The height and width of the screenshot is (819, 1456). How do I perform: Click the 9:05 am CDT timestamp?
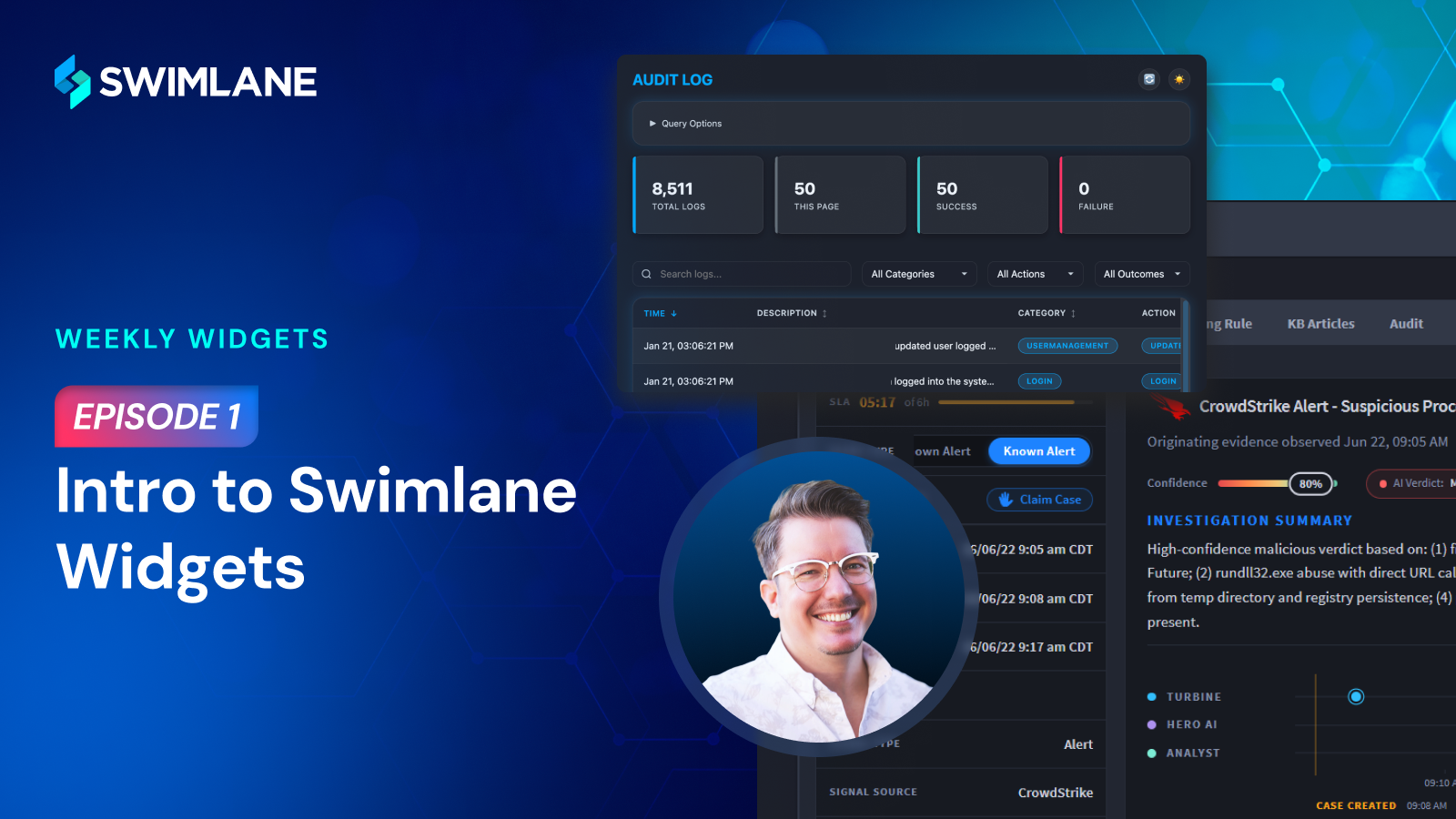click(x=1031, y=550)
